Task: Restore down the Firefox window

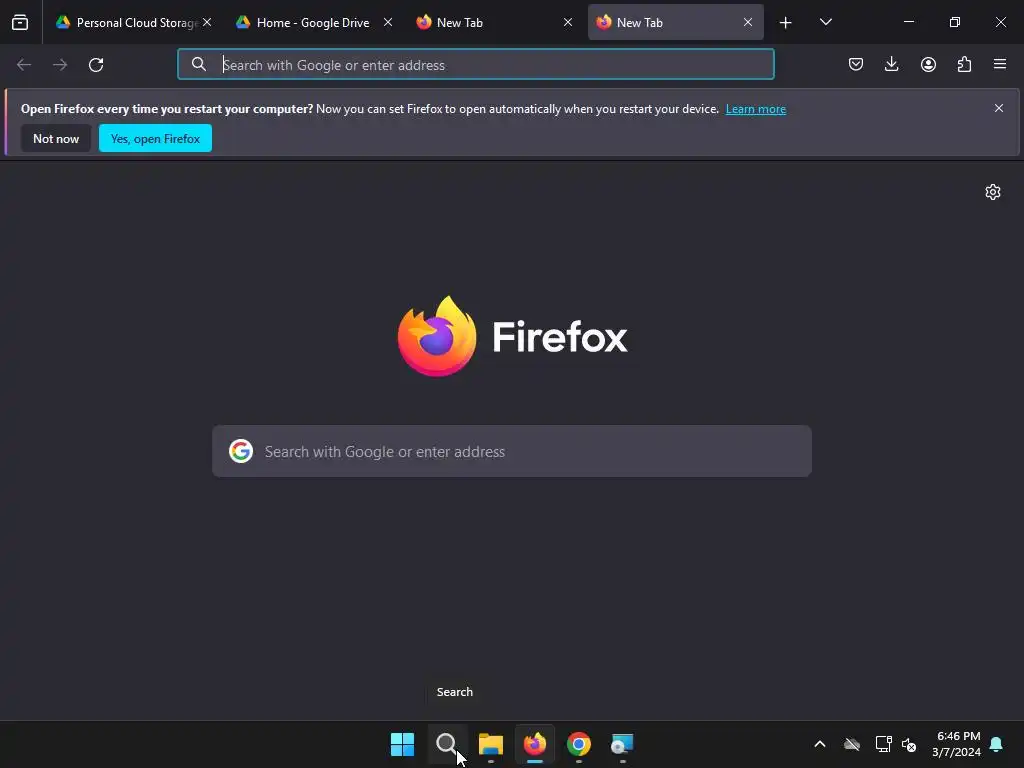Action: click(955, 22)
